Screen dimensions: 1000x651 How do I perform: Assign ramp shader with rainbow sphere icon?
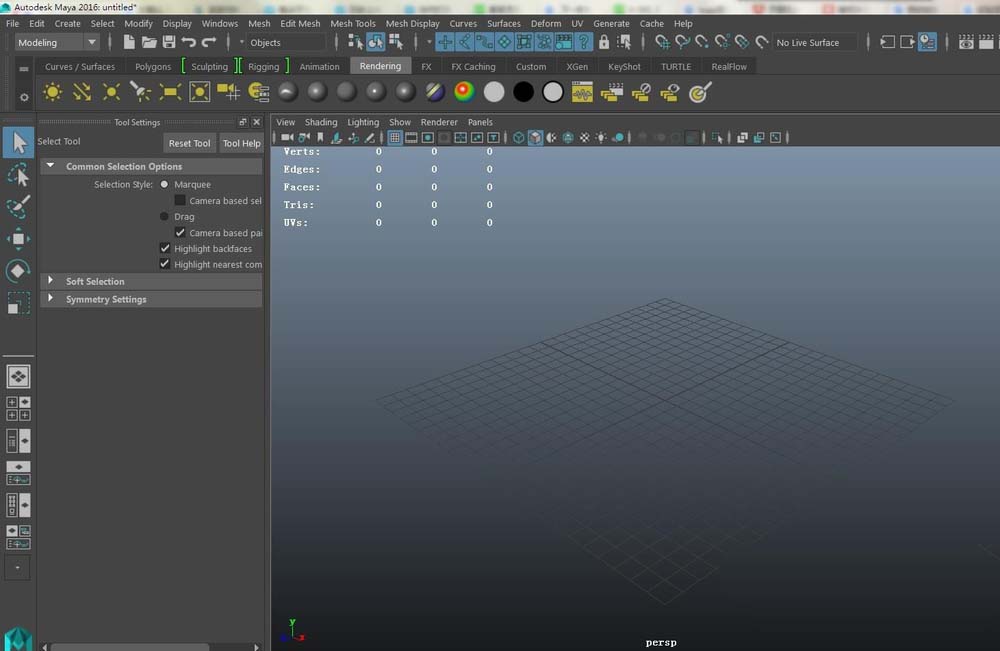pyautogui.click(x=464, y=92)
